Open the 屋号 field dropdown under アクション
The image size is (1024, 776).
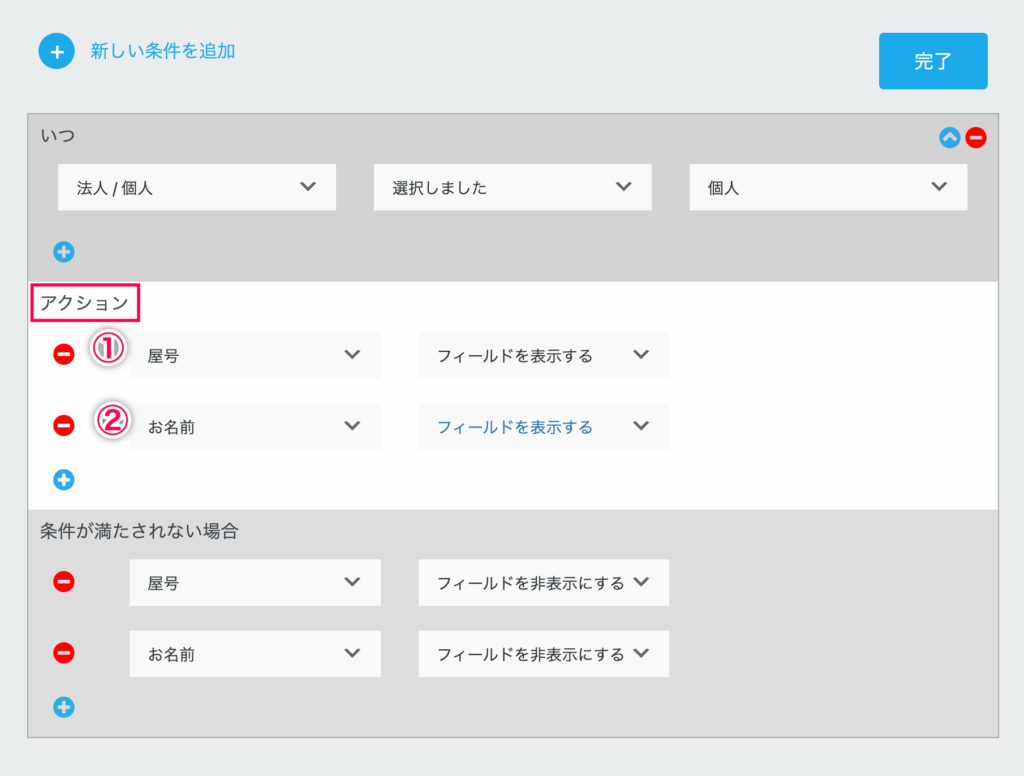coord(255,355)
